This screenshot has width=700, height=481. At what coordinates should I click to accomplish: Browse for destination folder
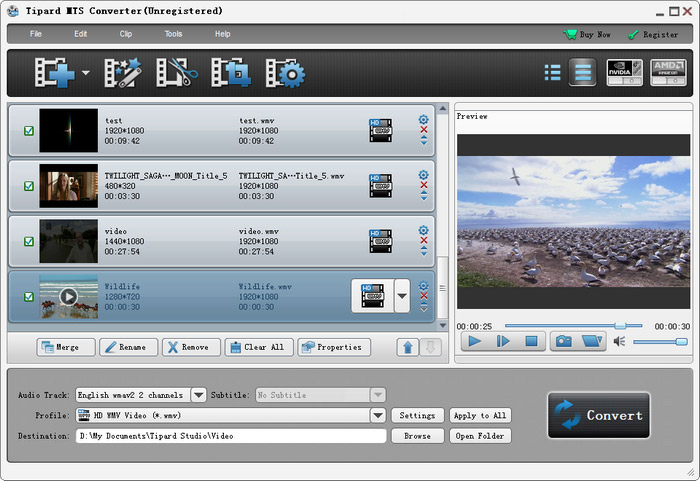coord(417,436)
